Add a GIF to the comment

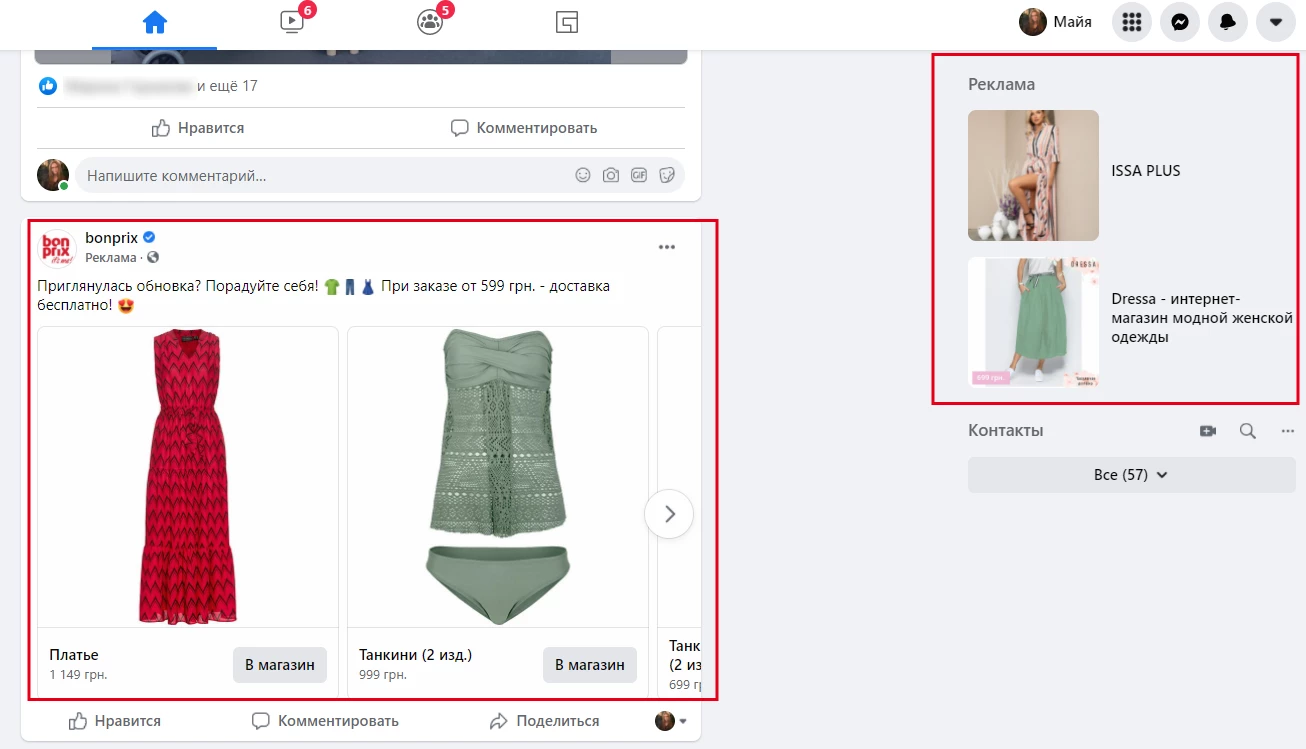(x=639, y=175)
